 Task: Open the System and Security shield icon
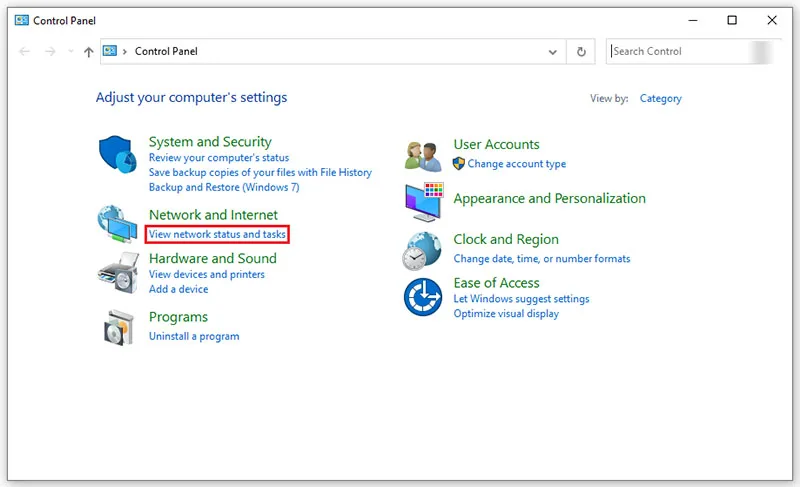(117, 154)
